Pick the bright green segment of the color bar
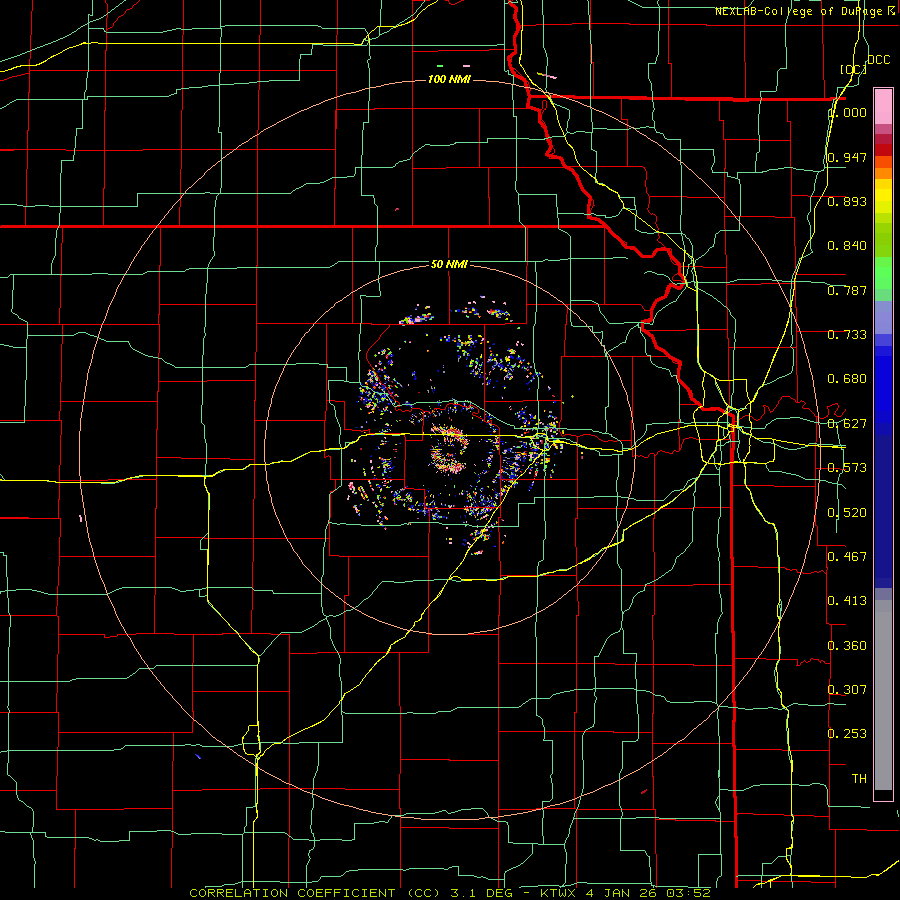 (x=883, y=273)
